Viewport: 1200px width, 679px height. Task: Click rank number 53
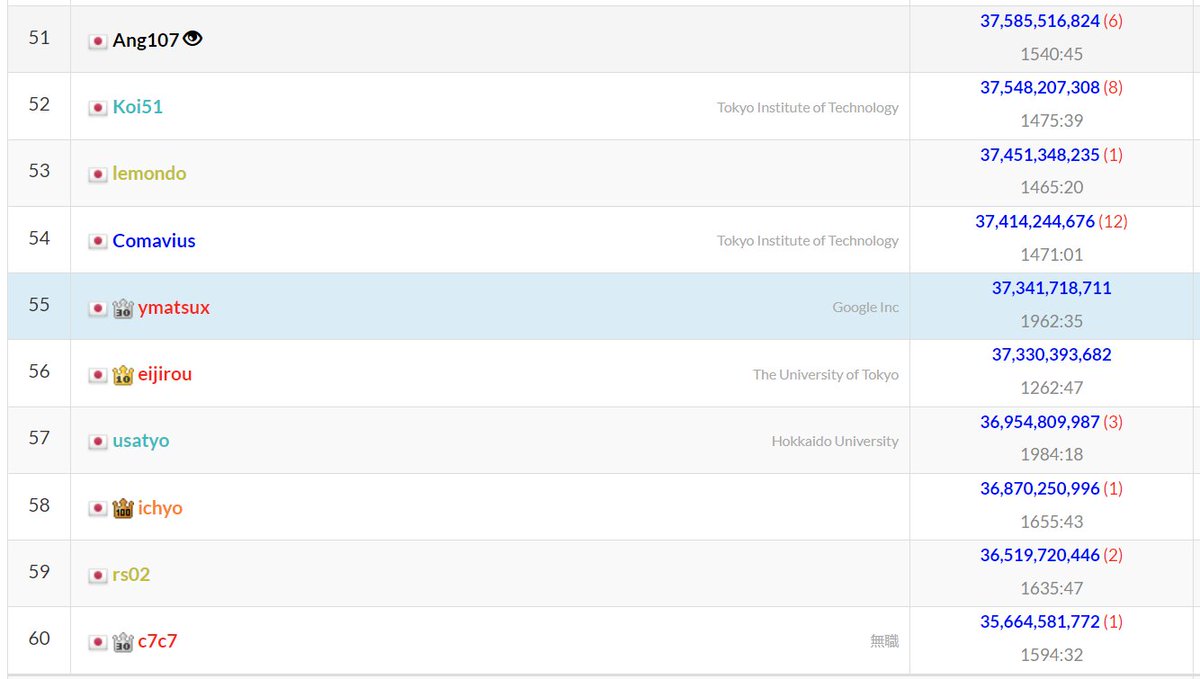coord(39,171)
